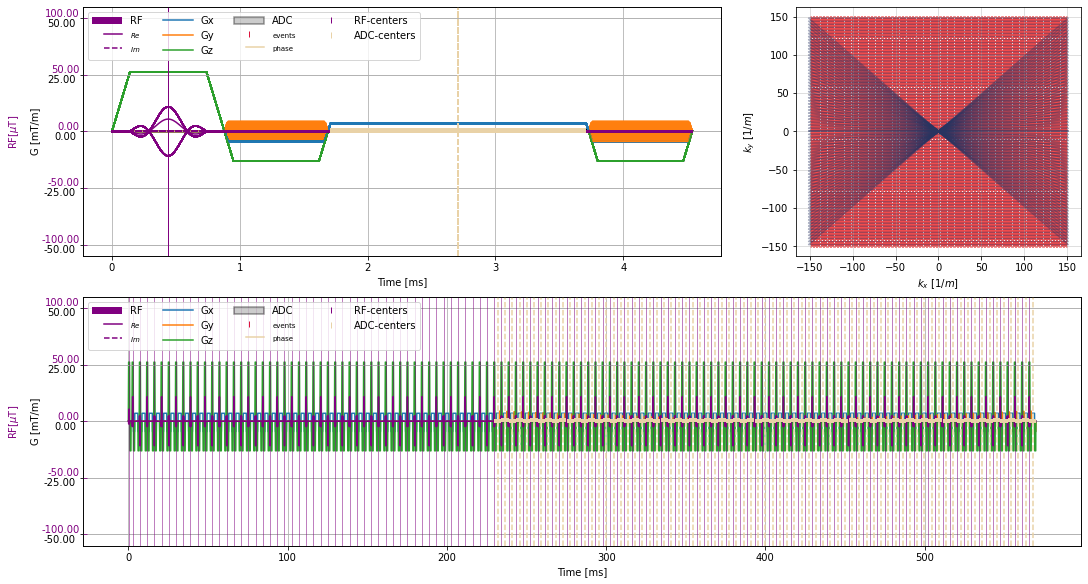Viewport: 1088px width, 584px height.
Task: Click the 'Time [ms]' label under top plot
Action: [x=402, y=282]
